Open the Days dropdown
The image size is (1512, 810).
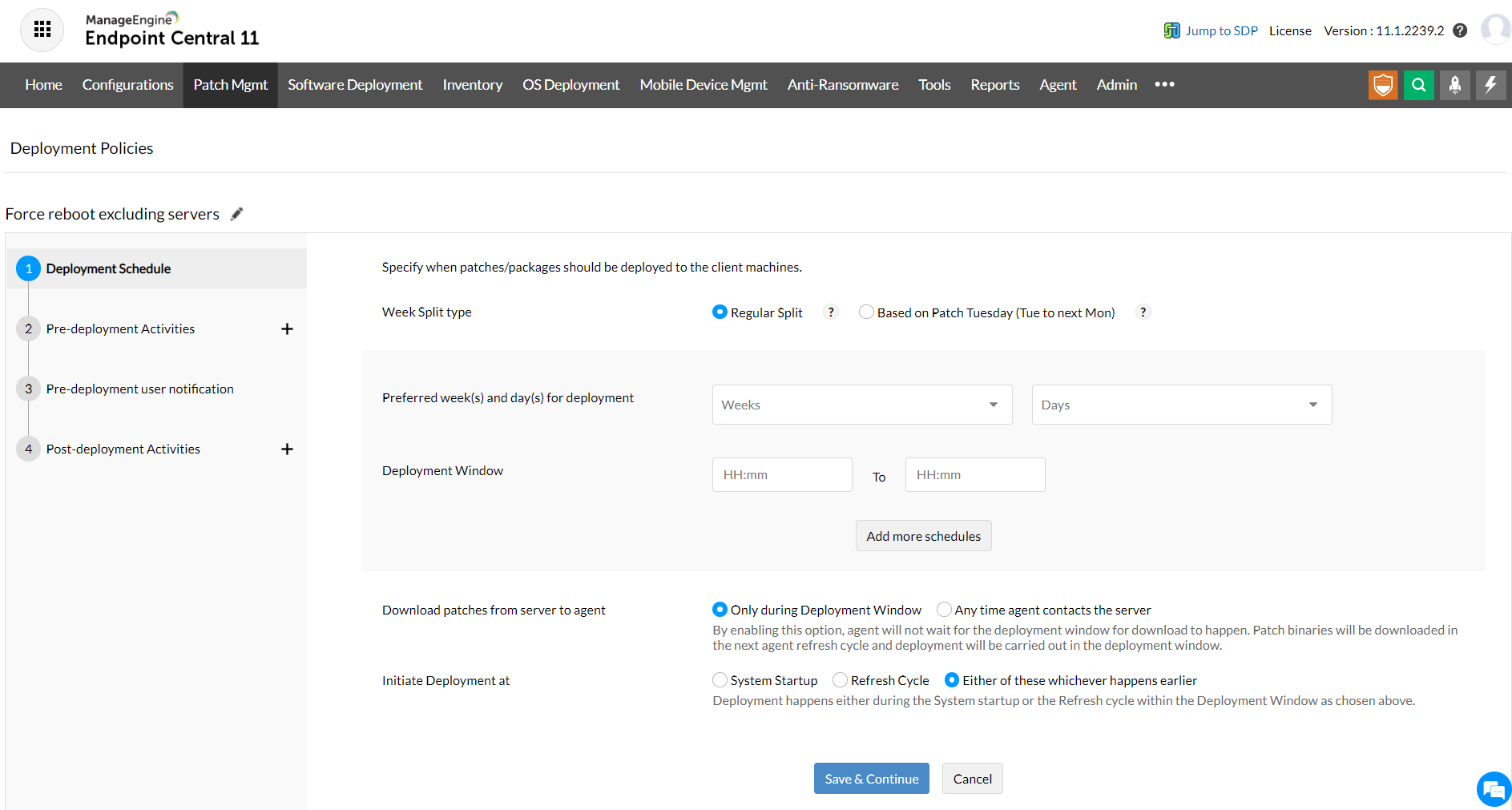click(x=1181, y=405)
